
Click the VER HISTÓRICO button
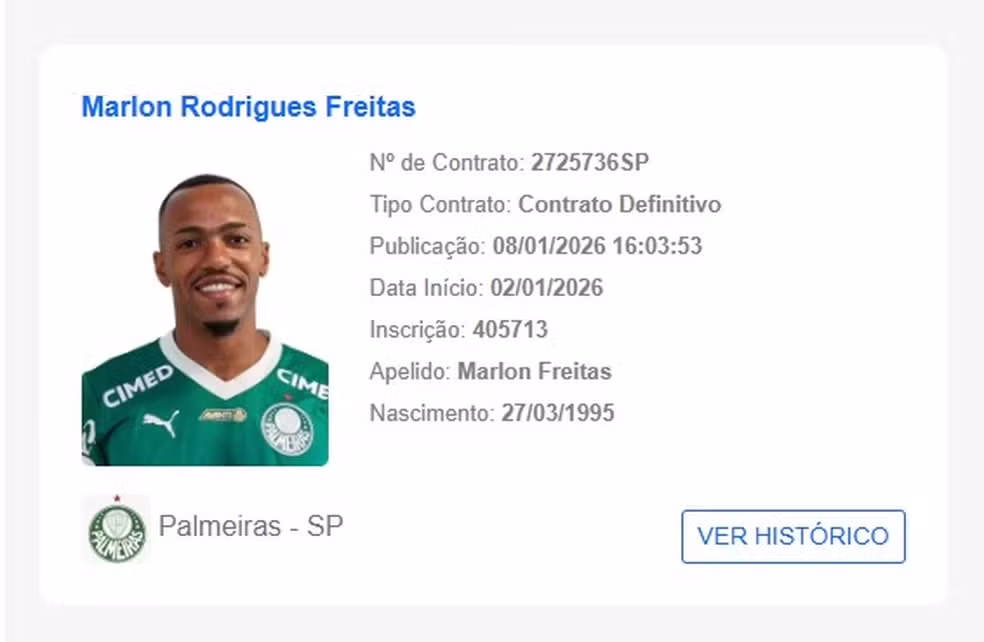(792, 536)
